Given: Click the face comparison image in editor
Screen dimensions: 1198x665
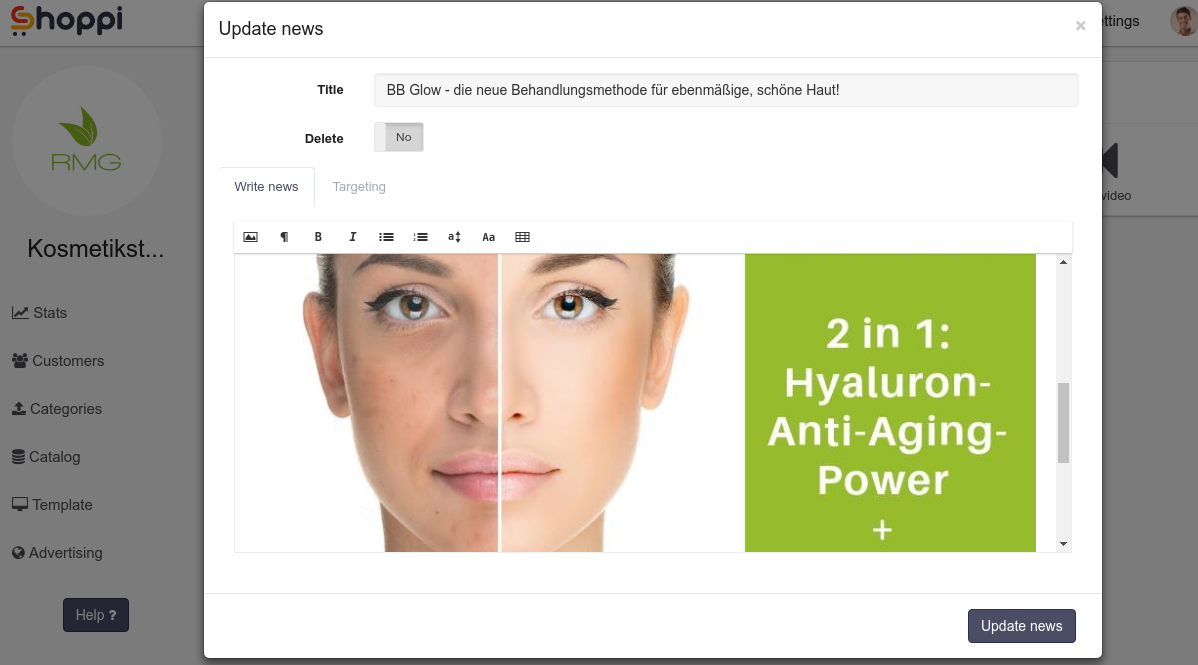Looking at the screenshot, I should pyautogui.click(x=489, y=403).
